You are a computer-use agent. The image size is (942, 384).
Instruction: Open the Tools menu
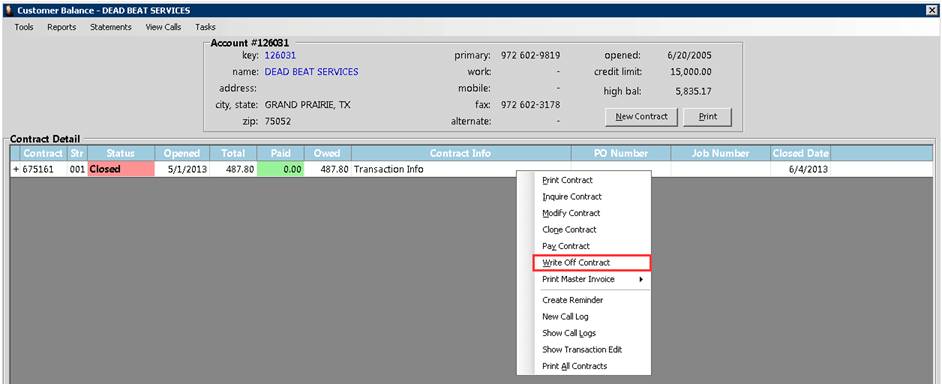[x=24, y=27]
